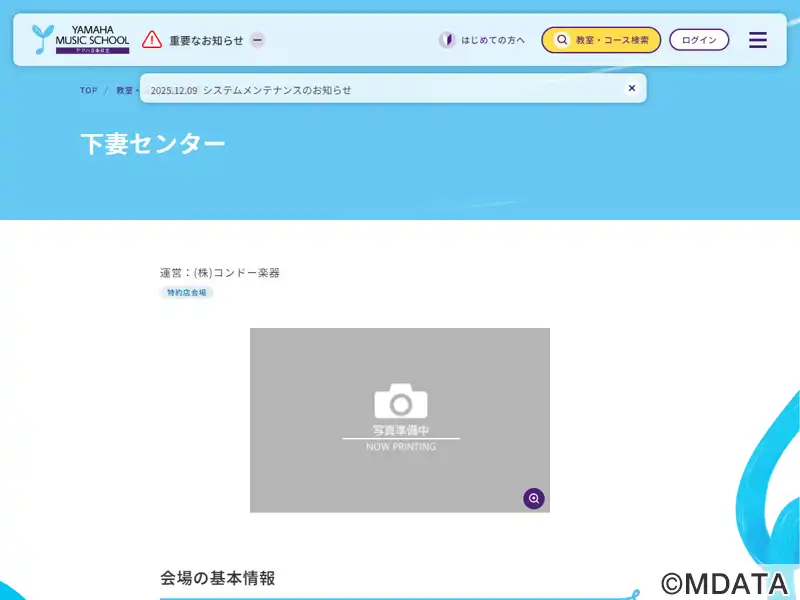Click the camera placeholder icon
Image resolution: width=800 pixels, height=600 pixels.
coord(401,402)
